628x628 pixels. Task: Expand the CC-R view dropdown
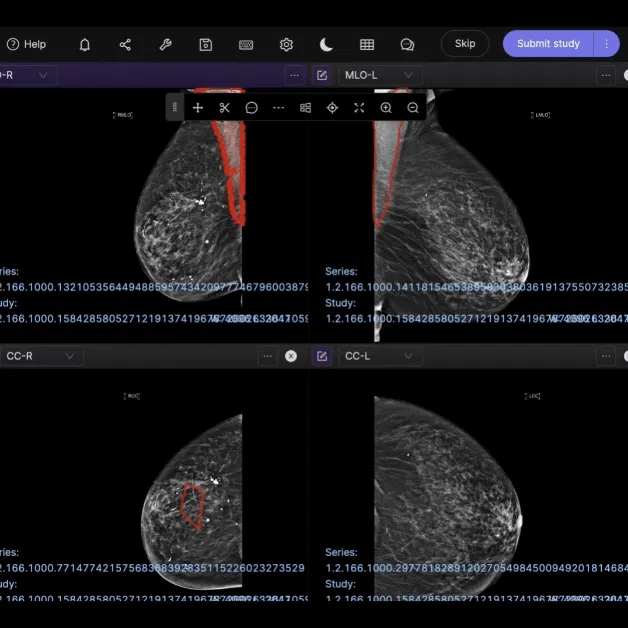point(69,356)
